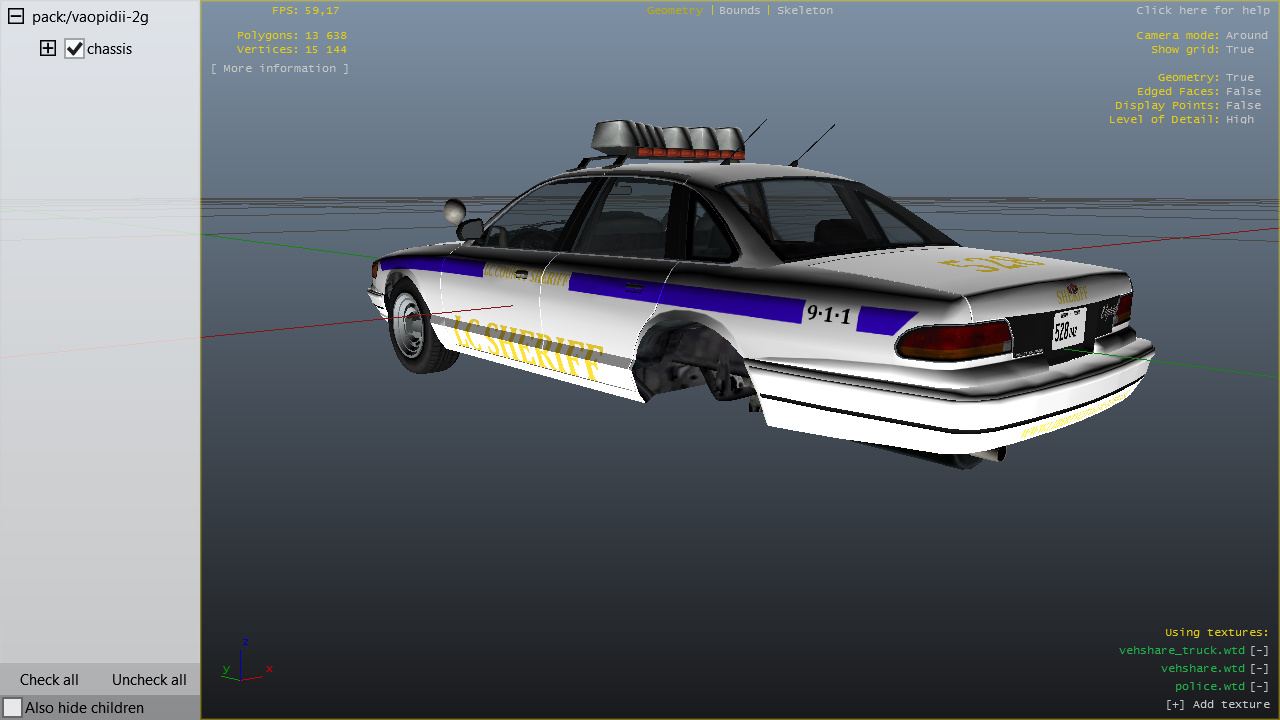Change Level of Detail High value
The width and height of the screenshot is (1280, 720).
(1240, 119)
